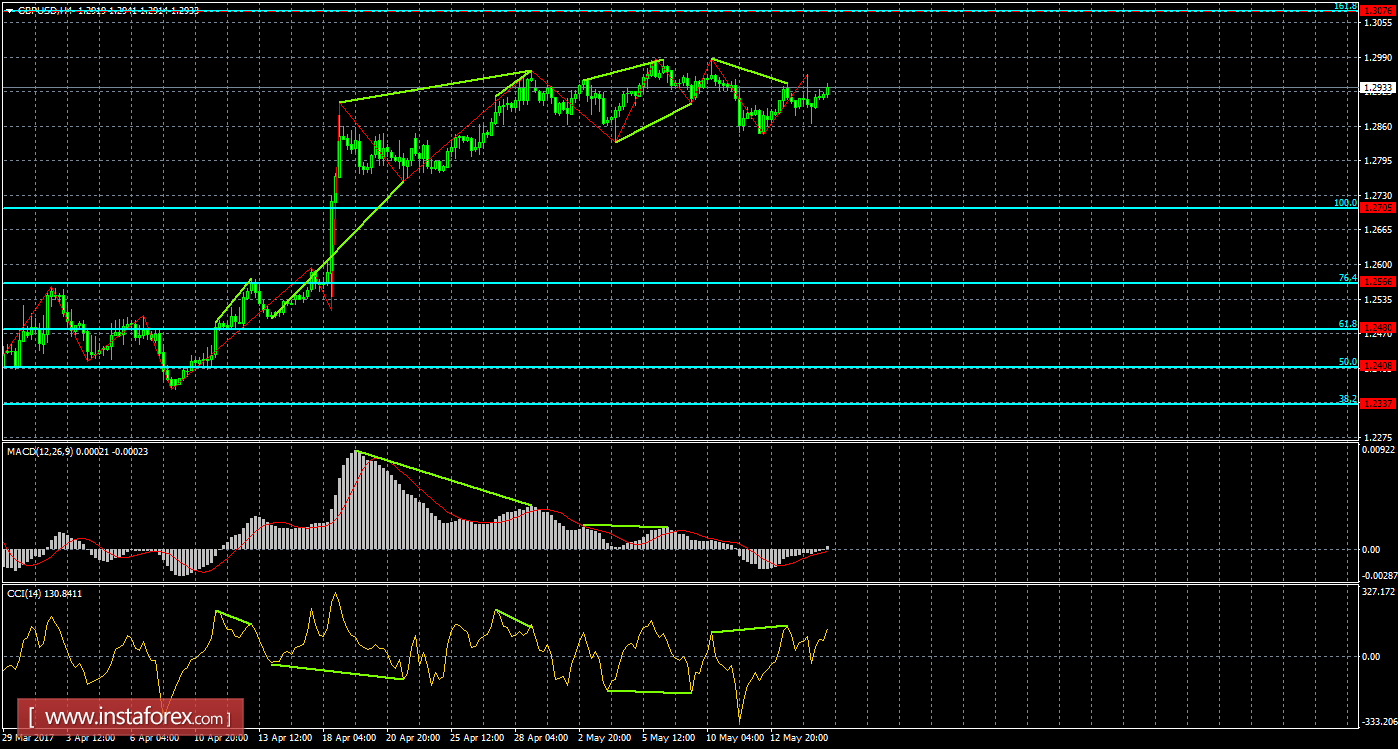Image resolution: width=1398 pixels, height=749 pixels.
Task: Open the GBPUSD,H4 chart dropdown triangle
Action: pos(9,8)
